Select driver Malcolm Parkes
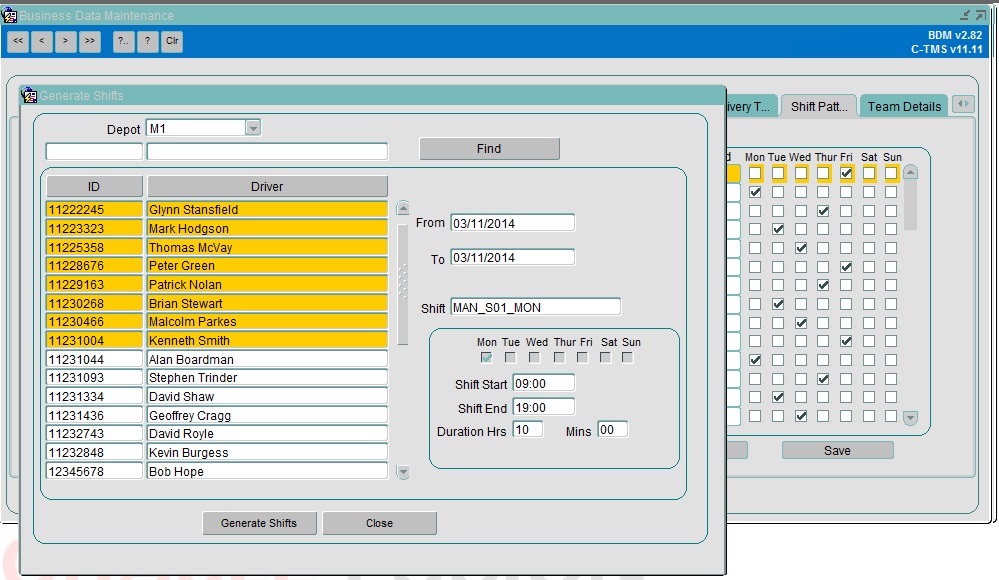This screenshot has height=580, width=999. pos(267,322)
